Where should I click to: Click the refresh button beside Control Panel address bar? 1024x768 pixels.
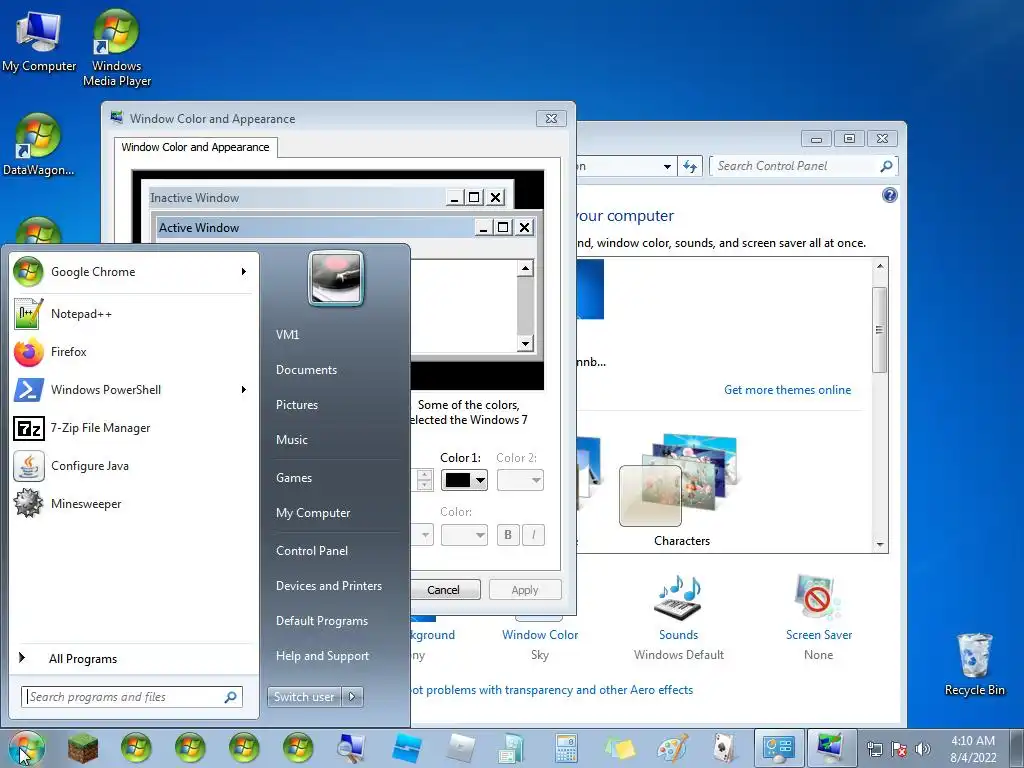[x=690, y=167]
